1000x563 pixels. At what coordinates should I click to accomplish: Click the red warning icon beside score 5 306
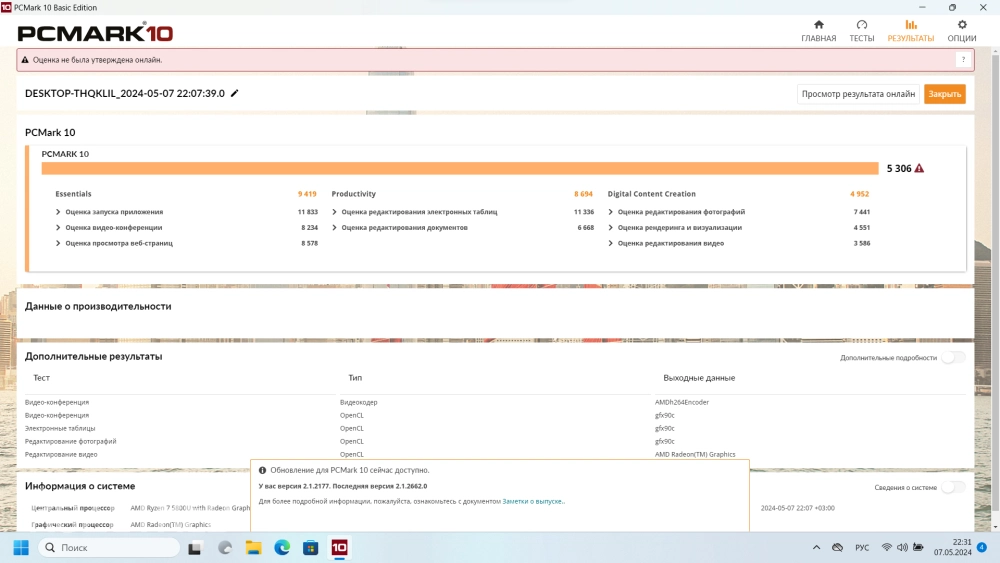tap(919, 168)
